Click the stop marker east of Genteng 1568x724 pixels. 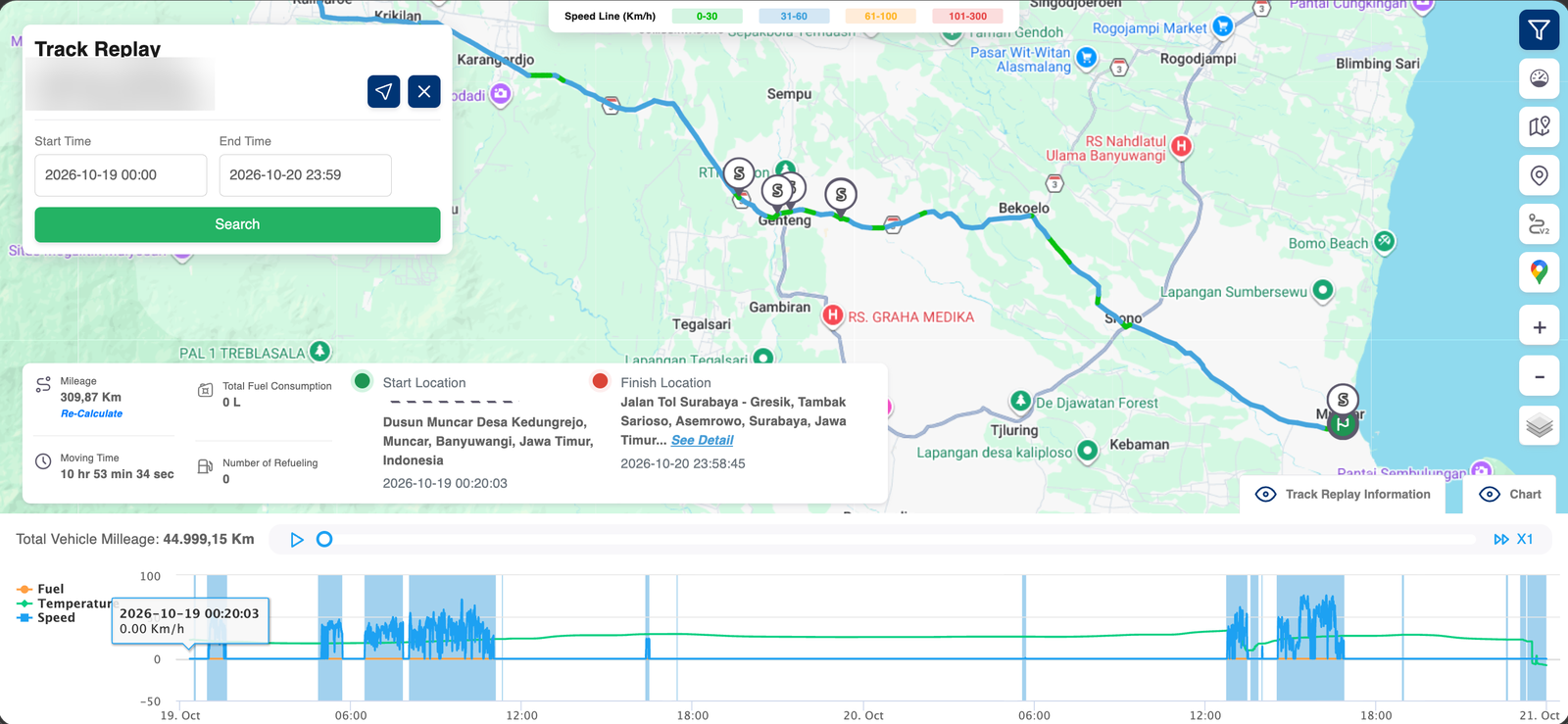click(x=841, y=195)
